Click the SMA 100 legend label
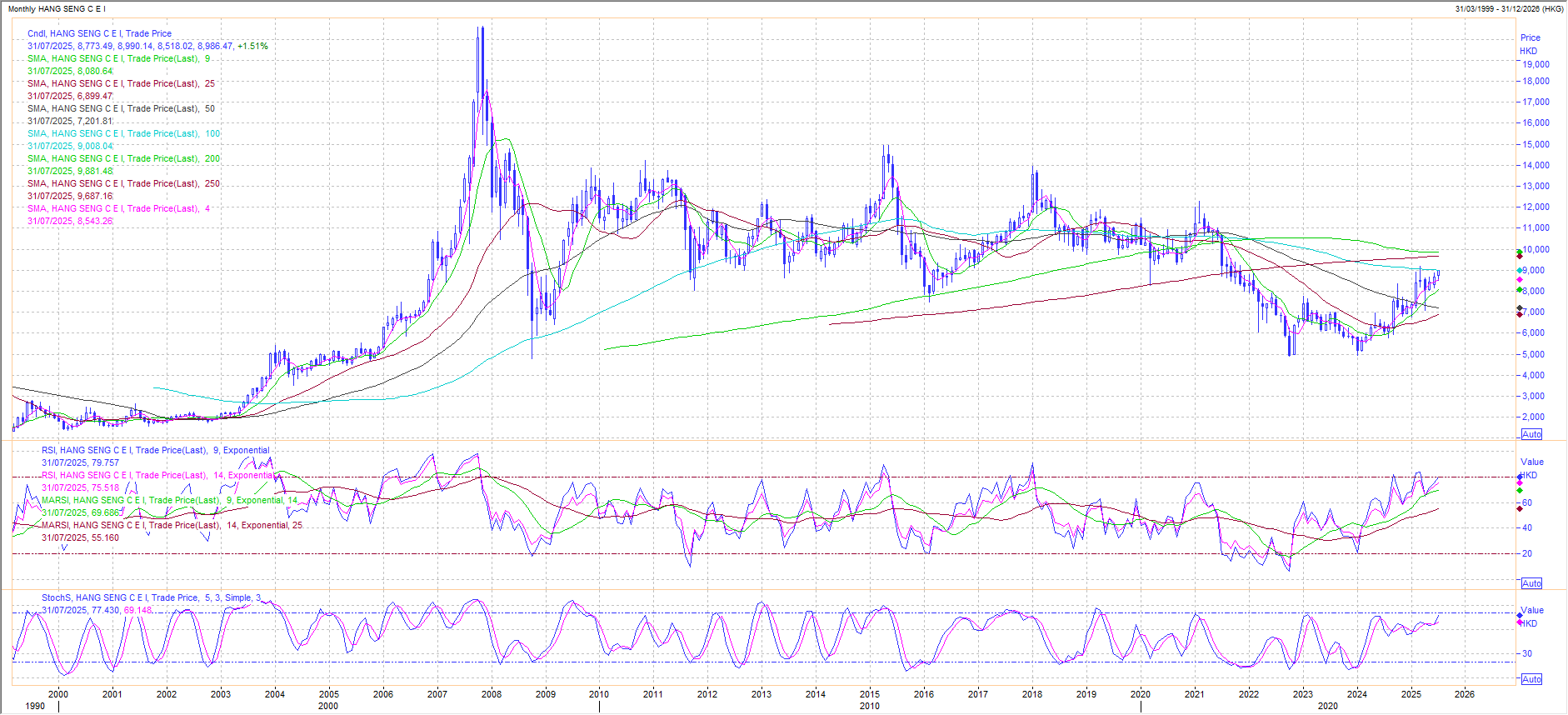This screenshot has width=1568, height=715. point(123,134)
